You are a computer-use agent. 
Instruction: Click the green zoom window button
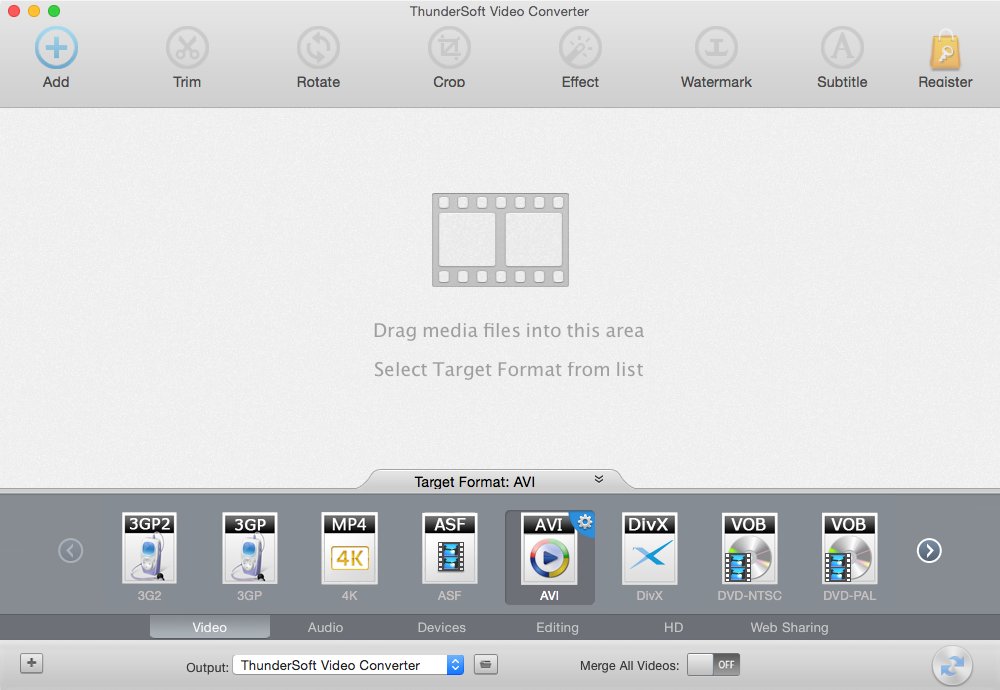[54, 11]
